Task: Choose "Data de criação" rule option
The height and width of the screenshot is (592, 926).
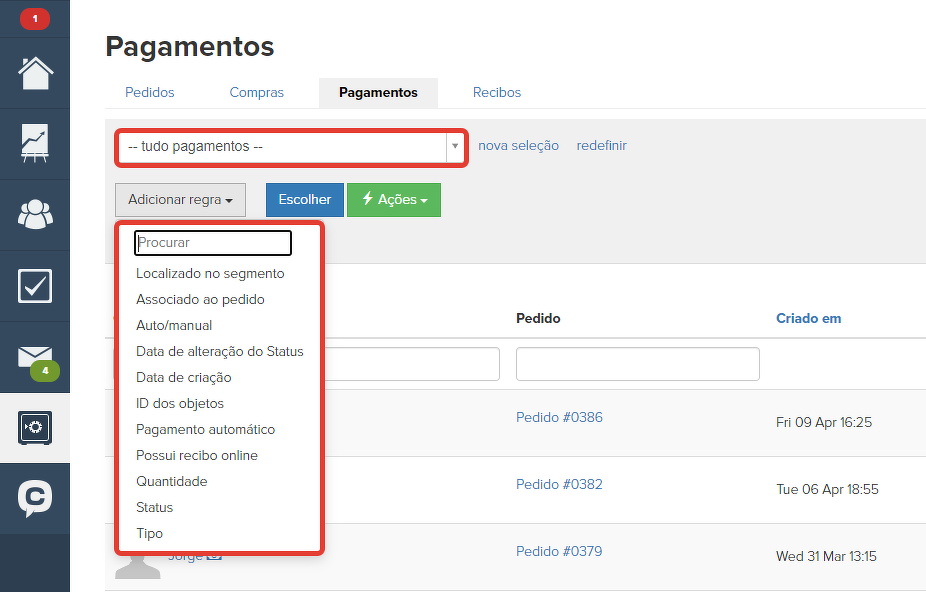Action: tap(184, 378)
